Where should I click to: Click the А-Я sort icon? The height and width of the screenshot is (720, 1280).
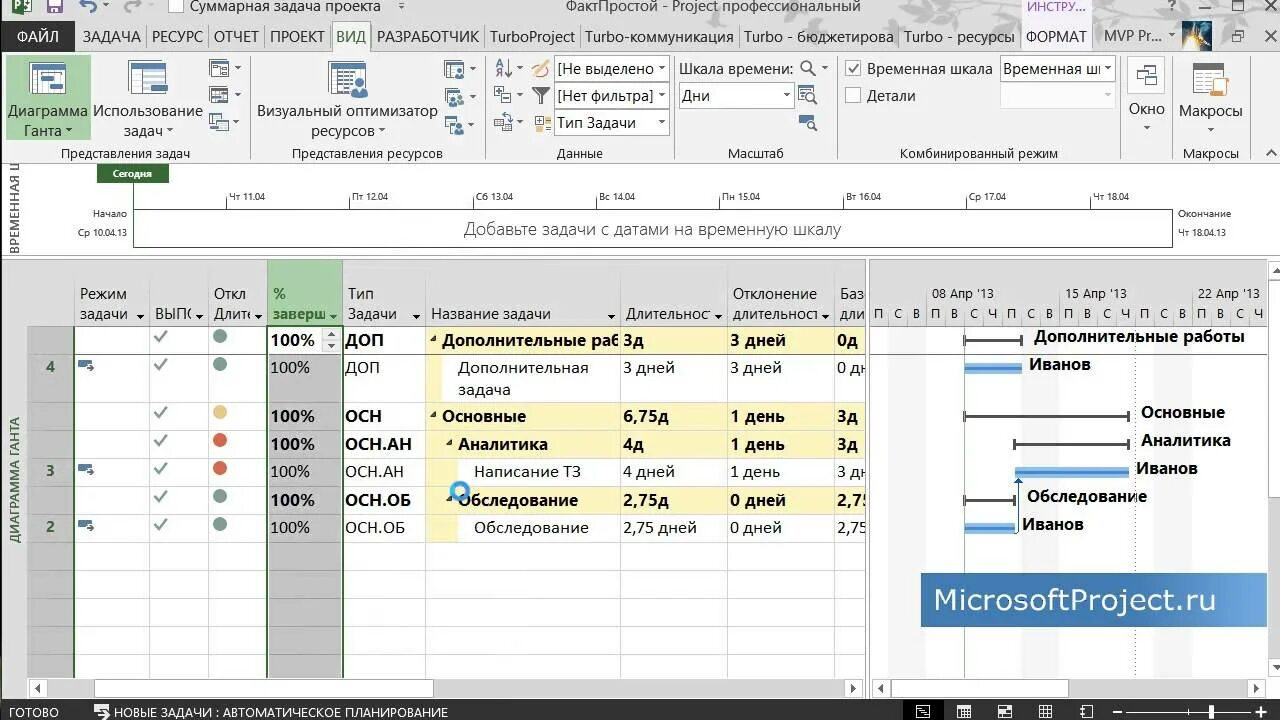(502, 68)
